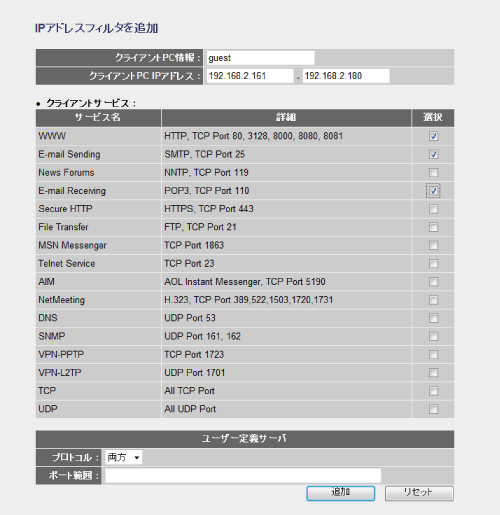Uncheck the E-mail Sending checkbox
500x515 pixels.
433,154
